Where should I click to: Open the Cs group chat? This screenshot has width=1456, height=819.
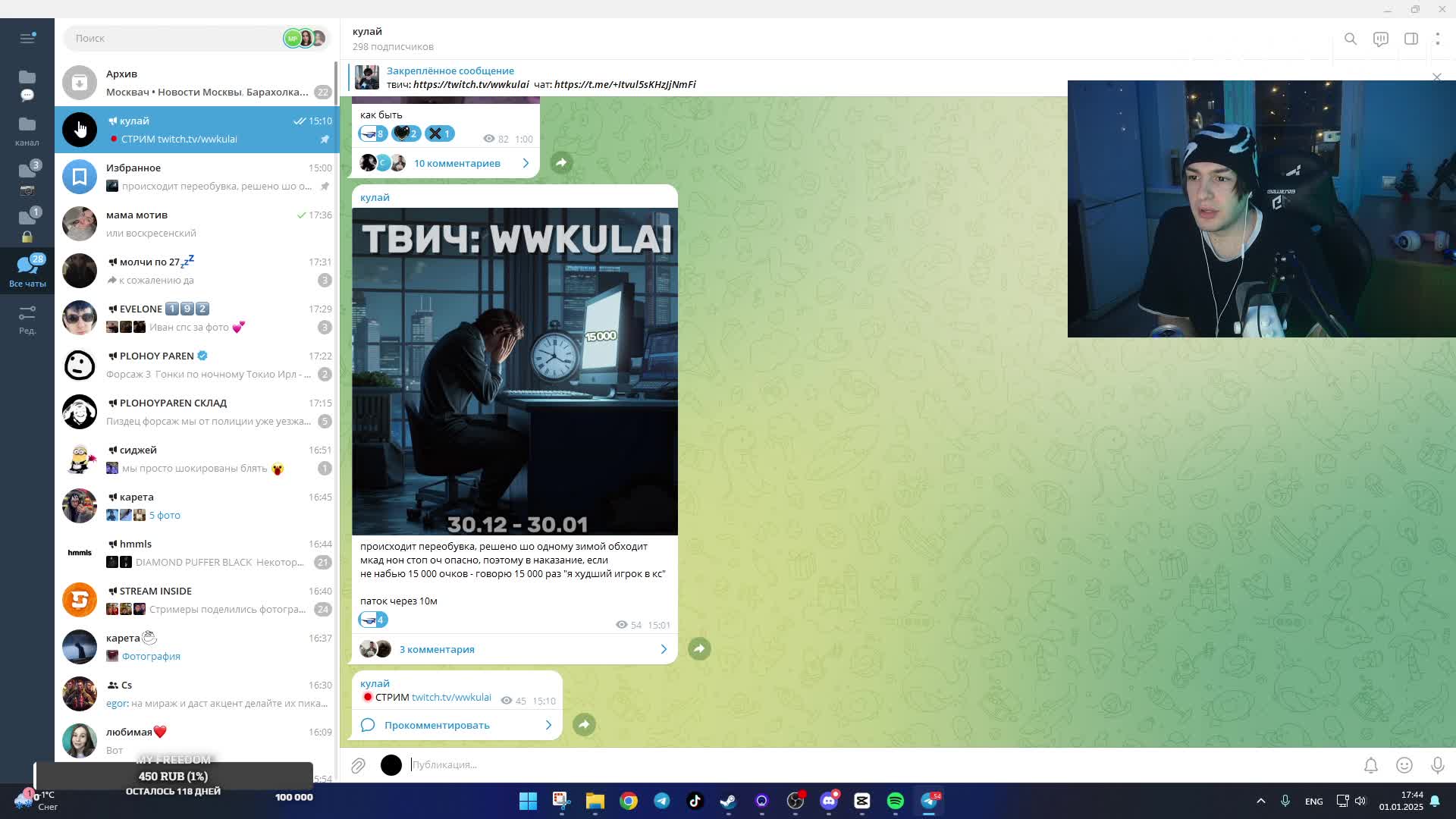pyautogui.click(x=197, y=694)
